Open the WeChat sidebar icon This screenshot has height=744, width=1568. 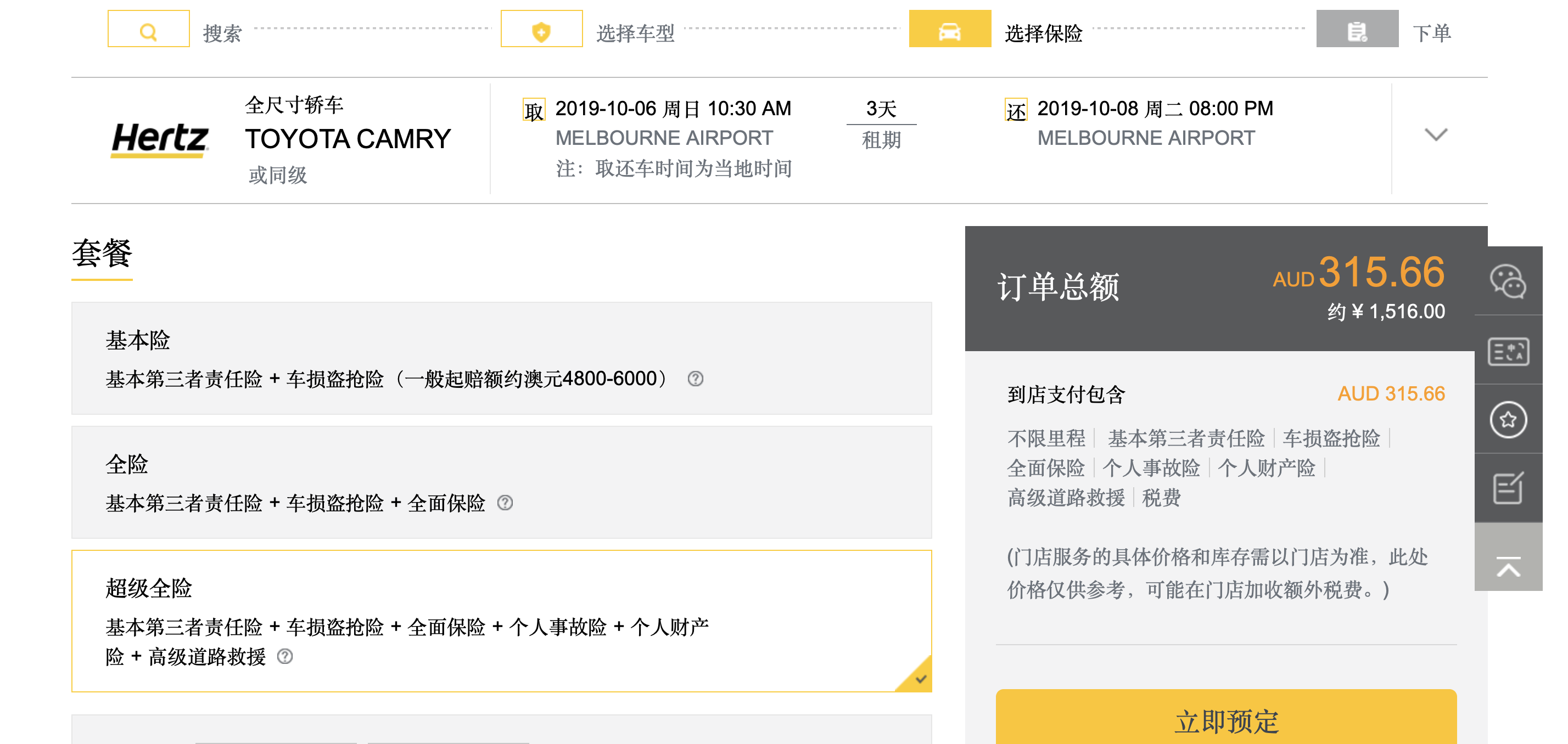(x=1508, y=281)
